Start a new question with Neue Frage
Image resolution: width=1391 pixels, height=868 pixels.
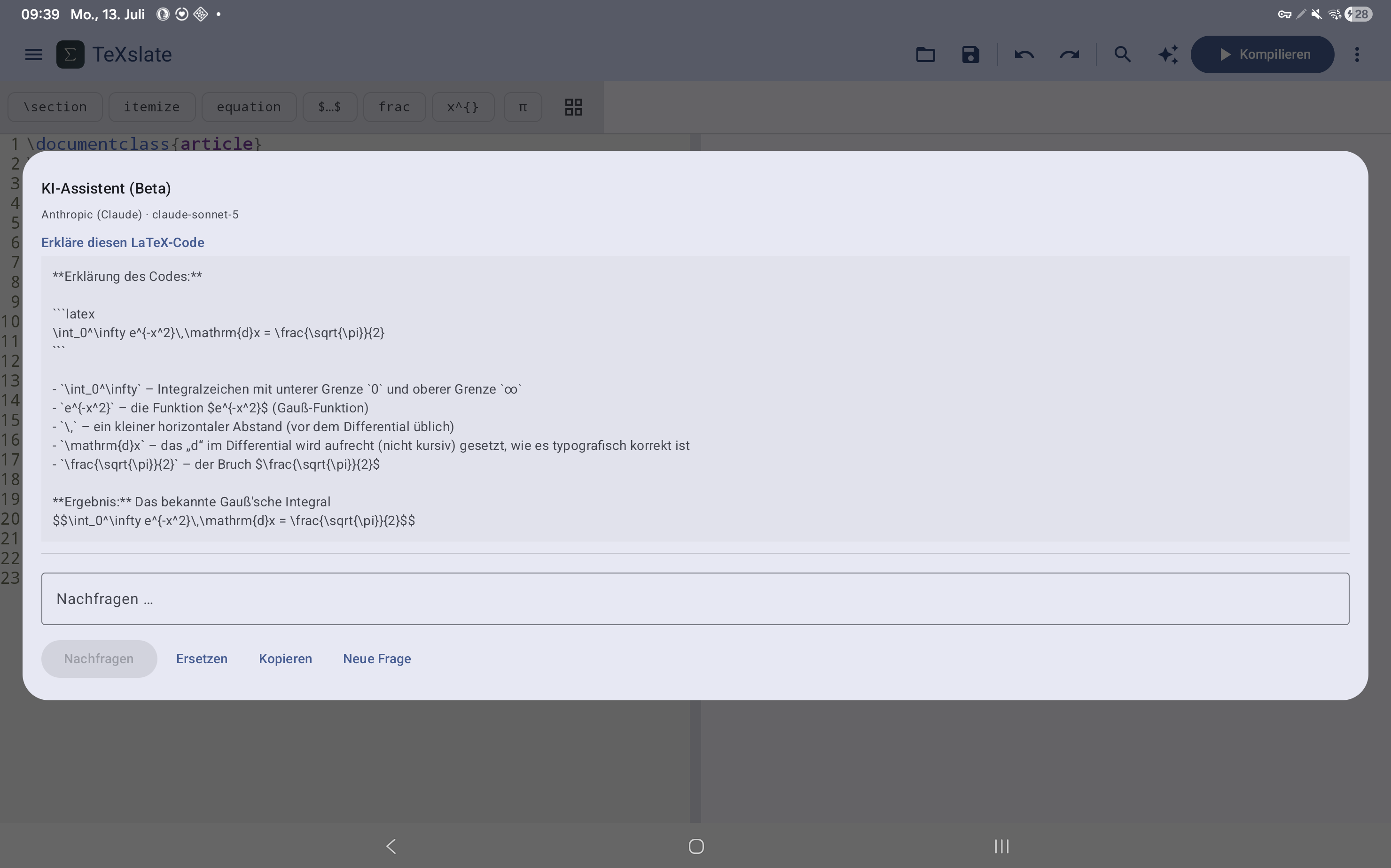click(377, 659)
